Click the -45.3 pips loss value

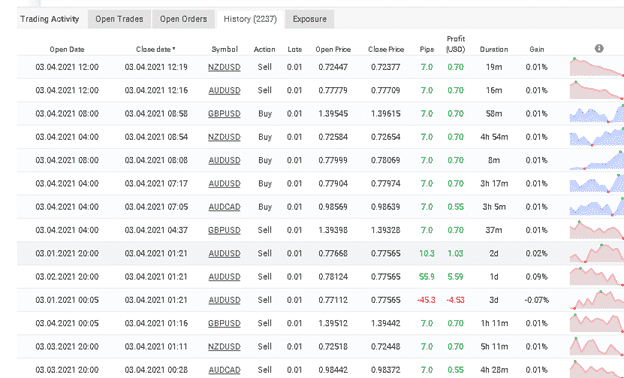coord(426,300)
